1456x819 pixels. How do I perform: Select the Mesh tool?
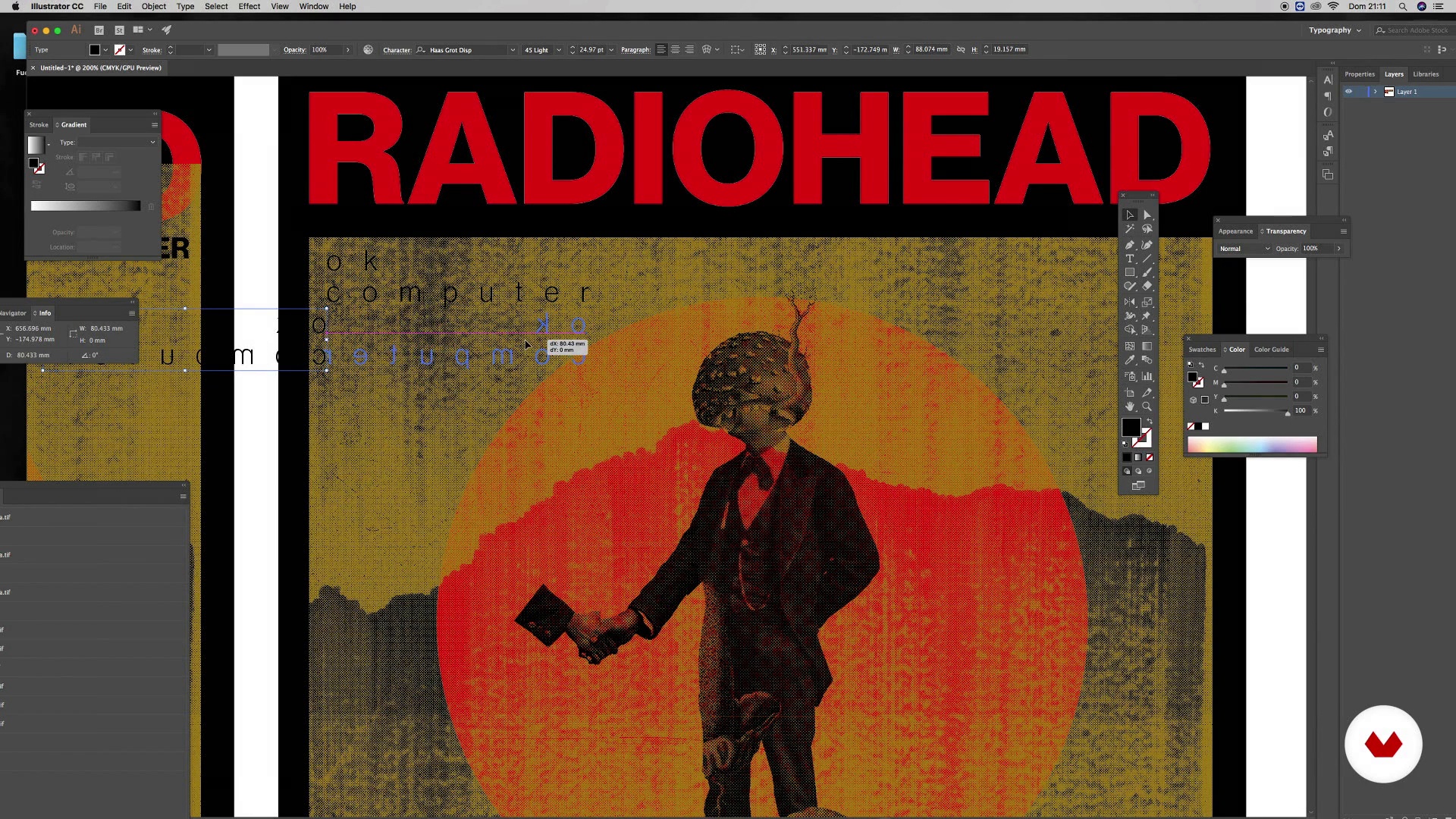tap(1130, 347)
